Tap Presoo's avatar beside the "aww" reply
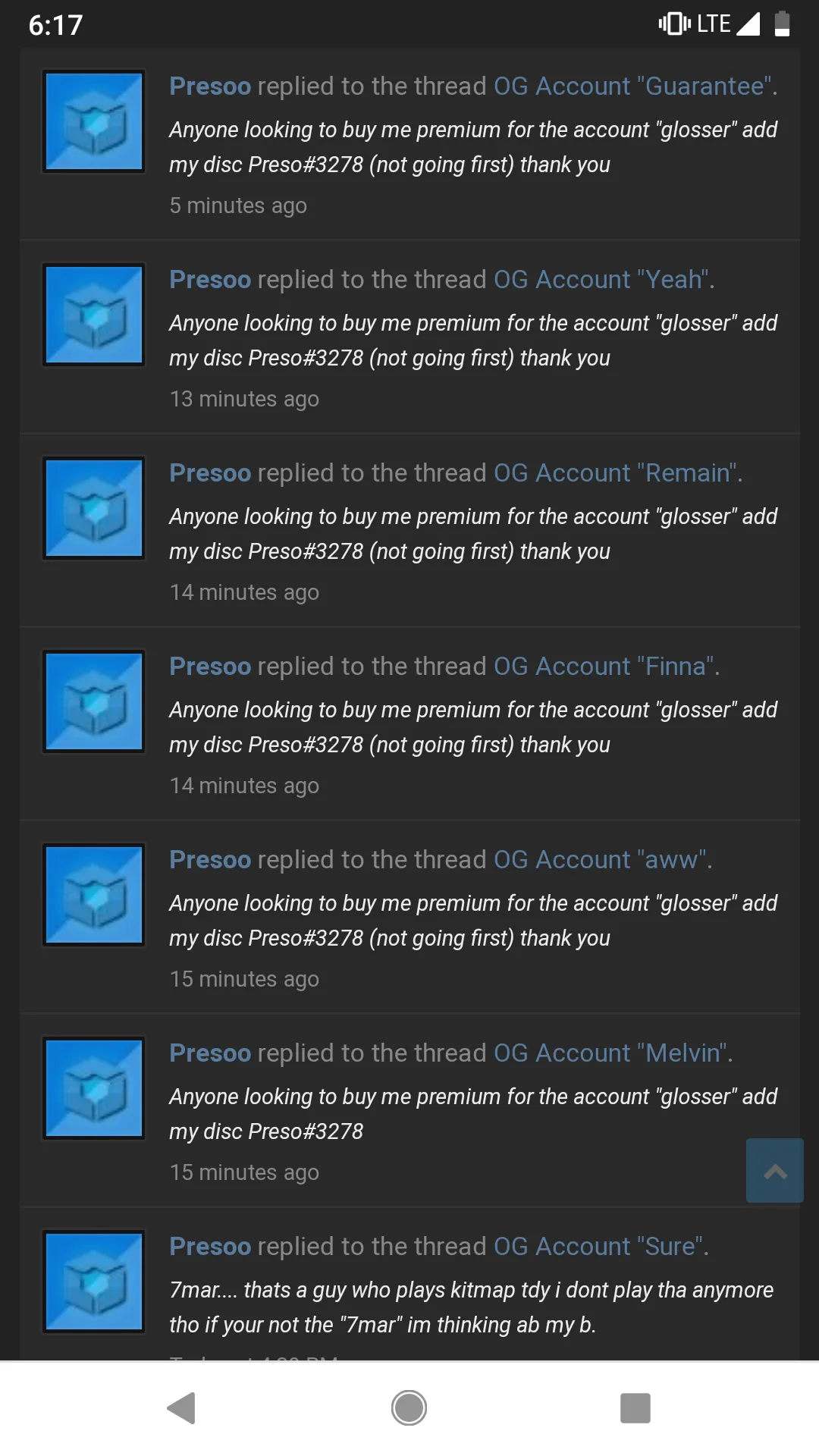Viewport: 819px width, 1456px height. click(94, 895)
